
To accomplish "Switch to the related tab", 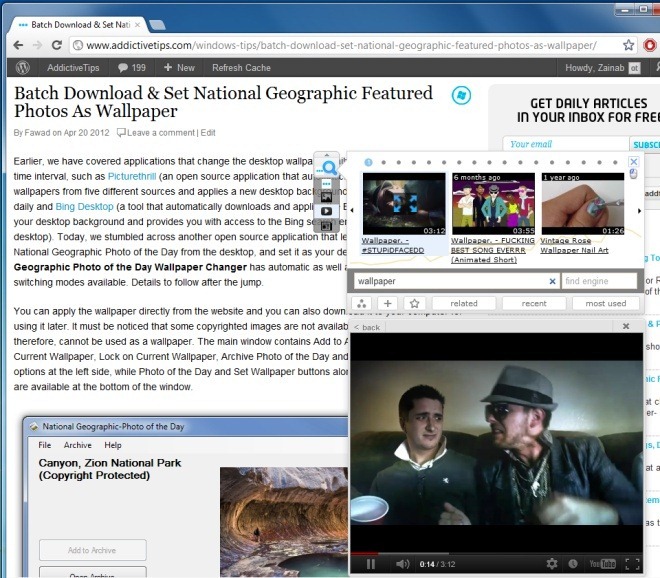I will (x=464, y=304).
